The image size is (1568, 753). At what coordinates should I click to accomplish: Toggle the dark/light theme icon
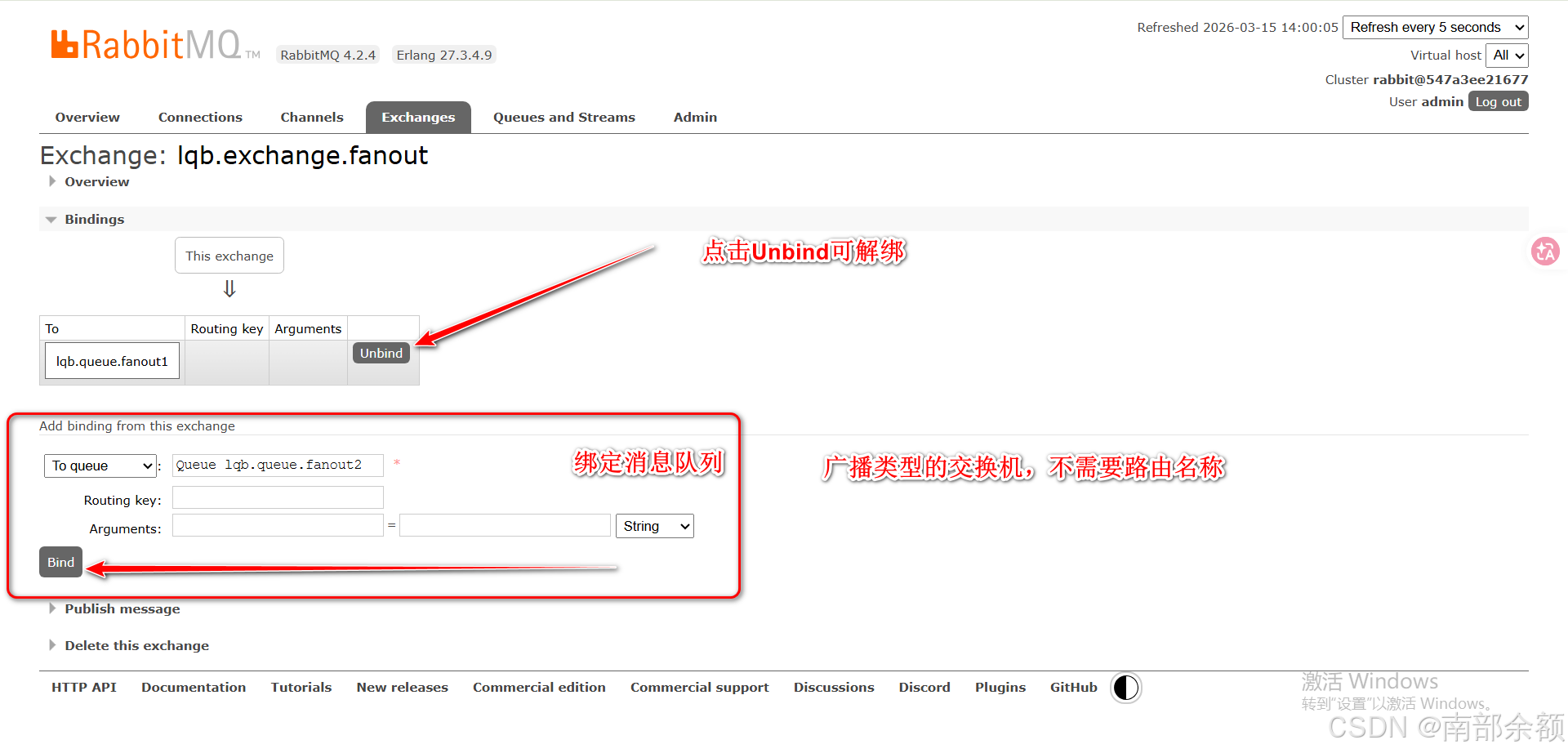coord(1125,688)
